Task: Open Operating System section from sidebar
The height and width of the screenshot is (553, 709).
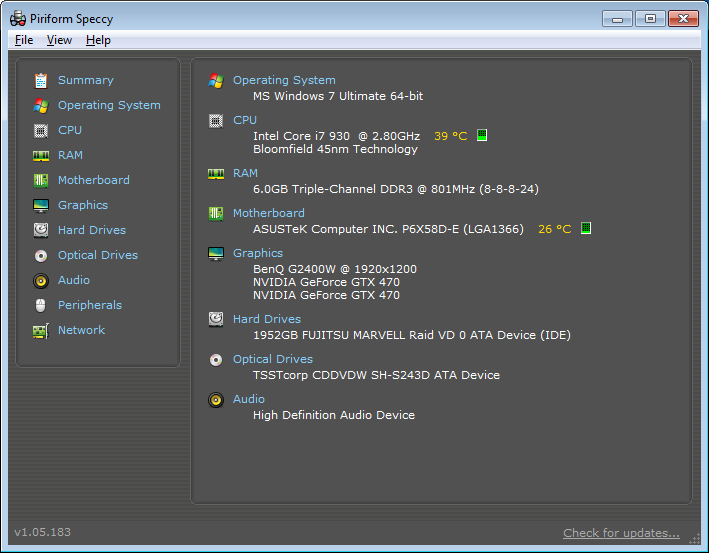Action: point(109,105)
